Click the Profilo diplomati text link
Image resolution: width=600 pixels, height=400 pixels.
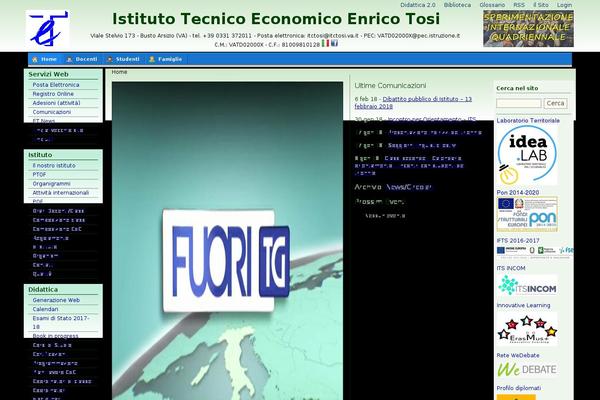(519, 388)
